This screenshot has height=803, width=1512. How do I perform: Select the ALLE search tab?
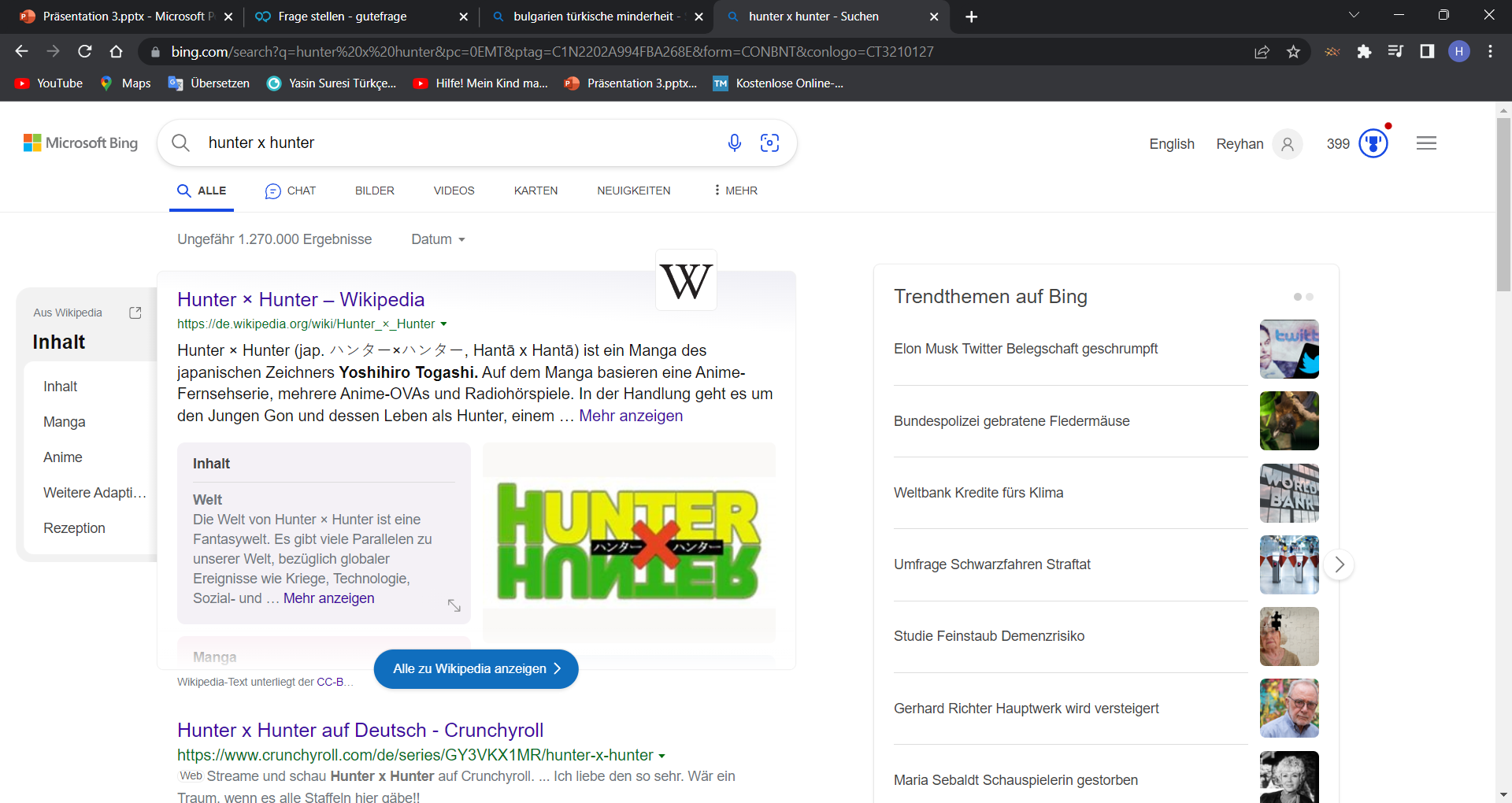pyautogui.click(x=202, y=191)
